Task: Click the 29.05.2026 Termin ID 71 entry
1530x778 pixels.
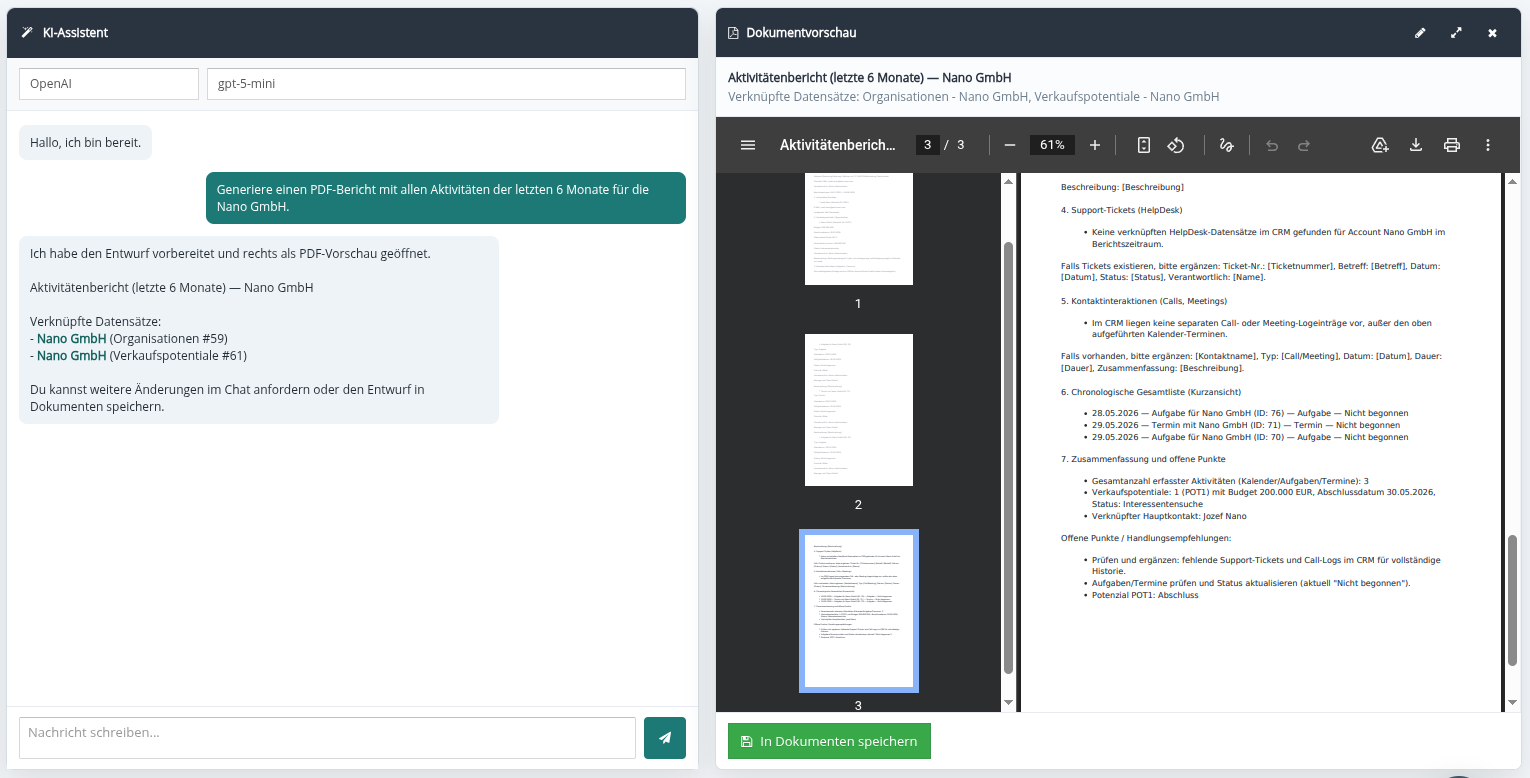Action: coord(1246,425)
